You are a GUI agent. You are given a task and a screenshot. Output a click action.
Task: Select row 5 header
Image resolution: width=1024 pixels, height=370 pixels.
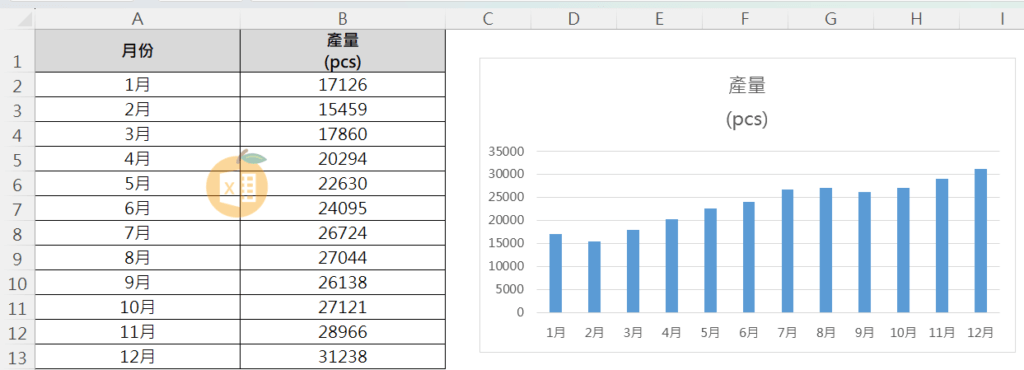click(x=17, y=159)
